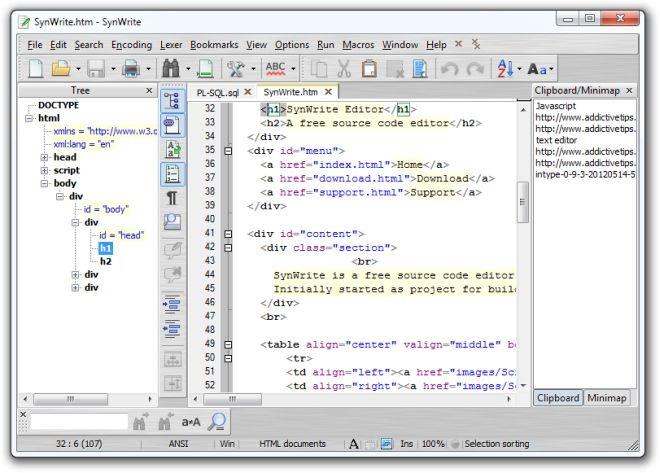Click the Delete selection icon
This screenshot has width=660, height=473.
point(395,69)
